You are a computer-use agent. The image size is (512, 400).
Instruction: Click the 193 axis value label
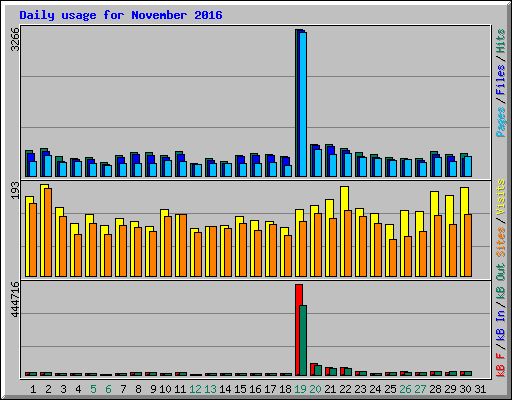[15, 191]
